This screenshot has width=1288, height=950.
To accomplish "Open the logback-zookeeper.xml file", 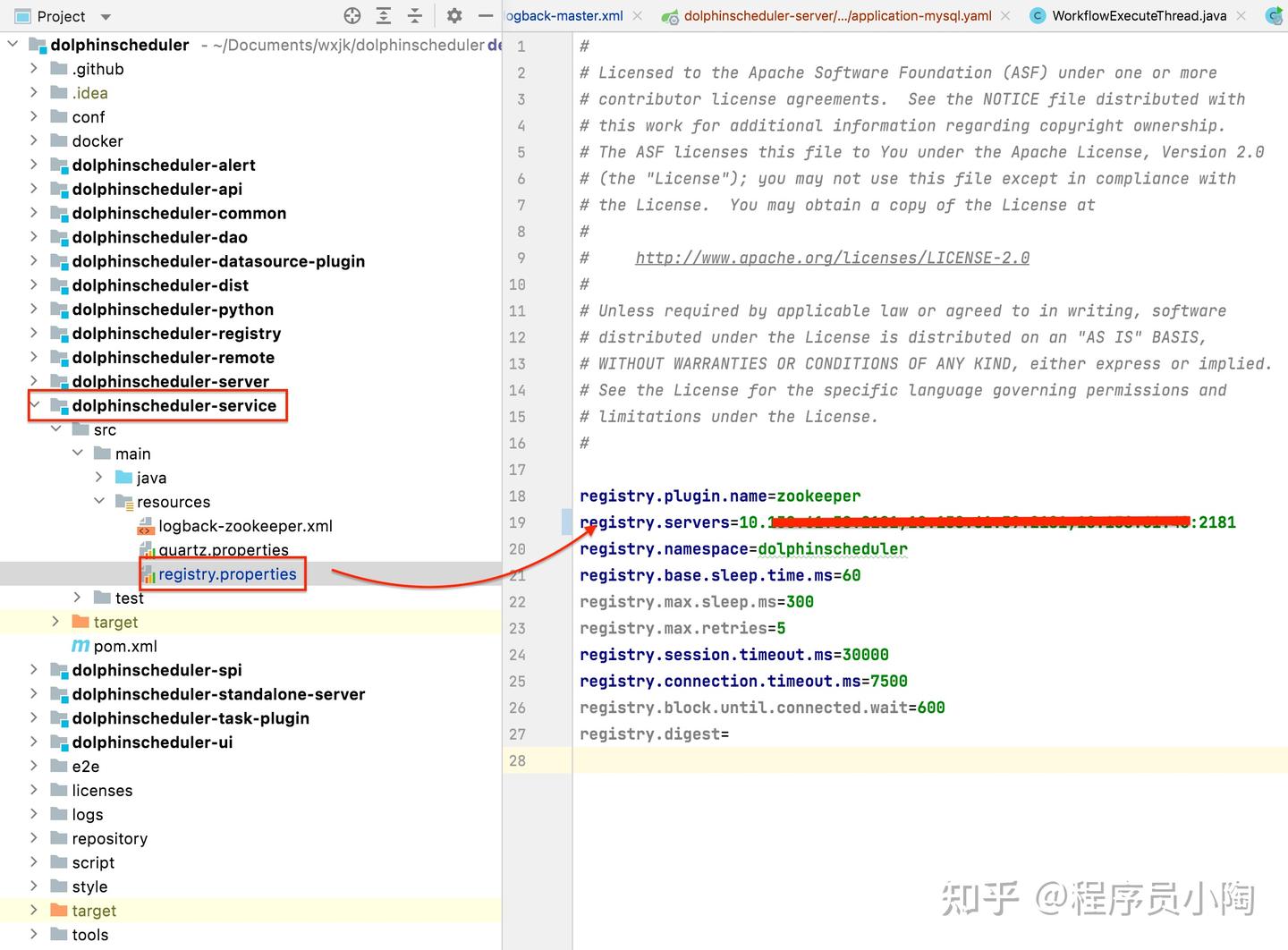I will (x=246, y=526).
